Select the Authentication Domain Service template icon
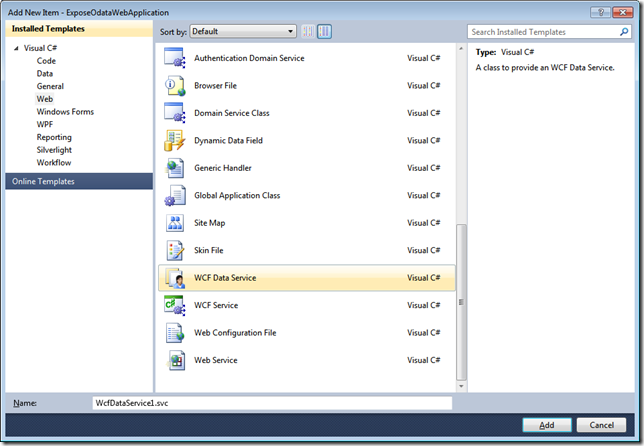Image resolution: width=644 pixels, height=446 pixels. [175, 58]
